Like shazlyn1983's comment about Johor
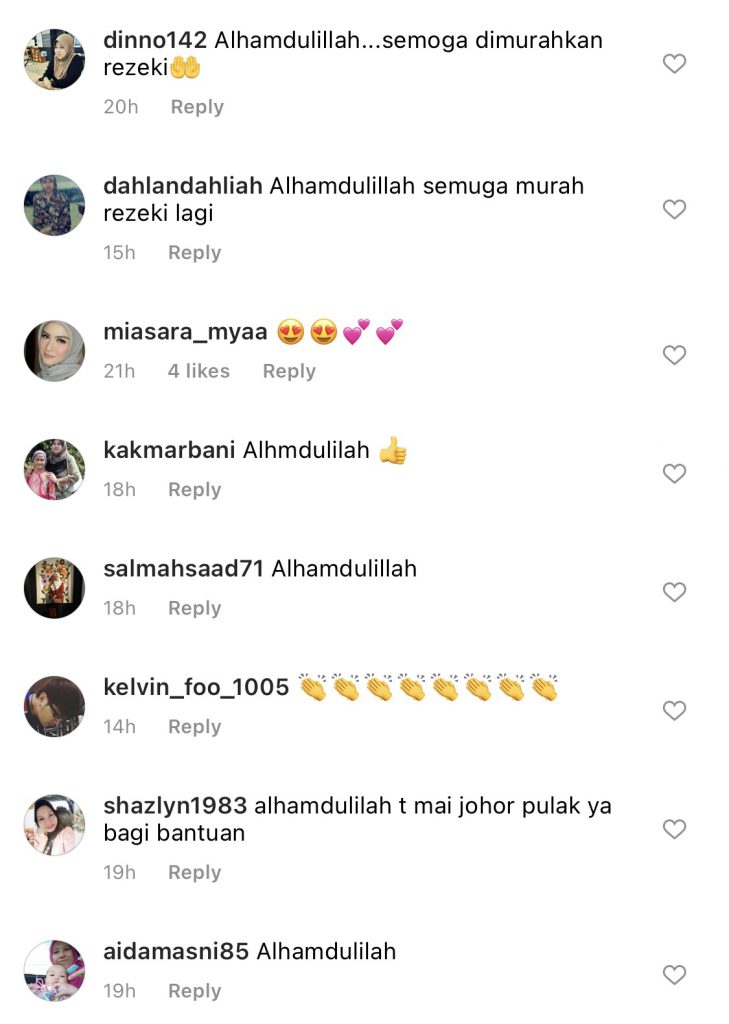Viewport: 729px width, 1024px height. click(x=674, y=829)
